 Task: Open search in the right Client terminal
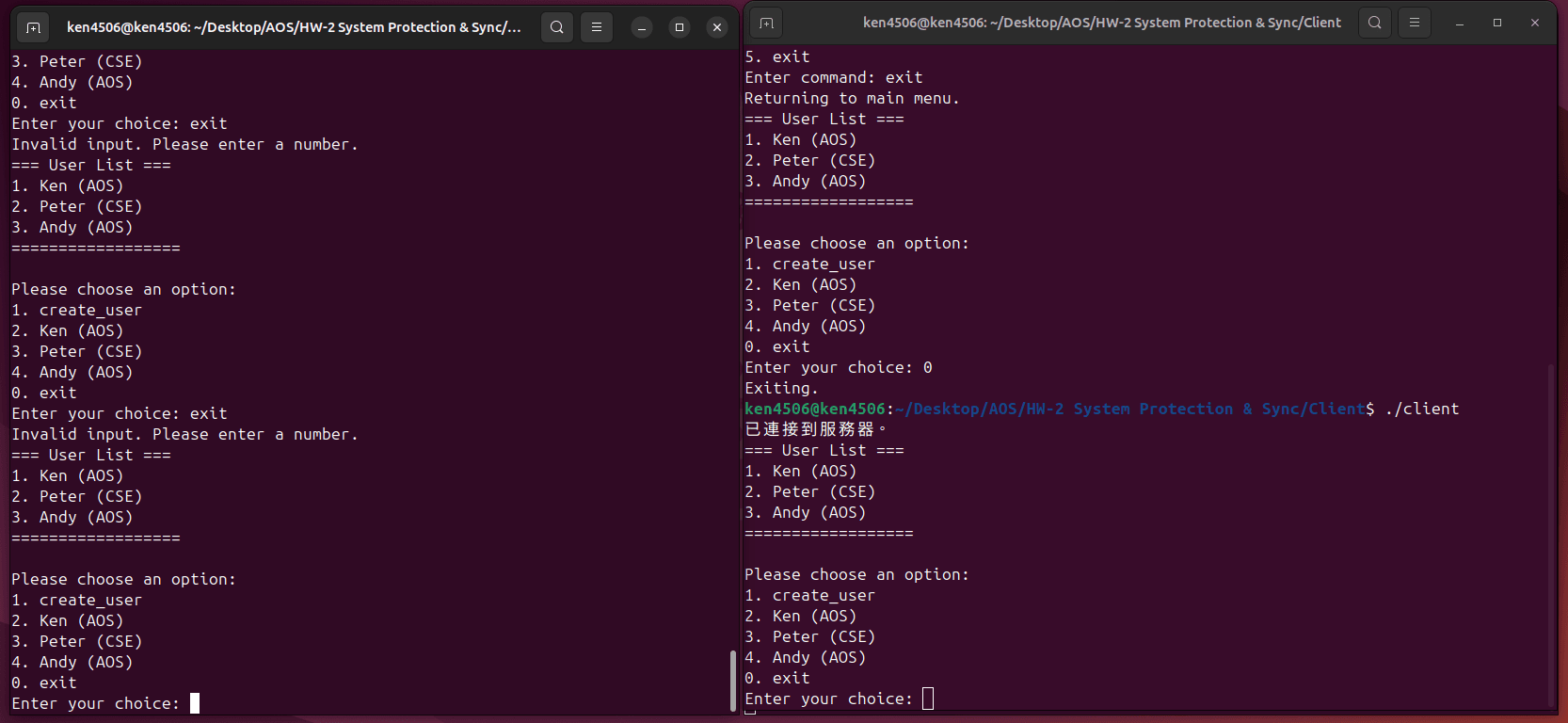click(1375, 23)
